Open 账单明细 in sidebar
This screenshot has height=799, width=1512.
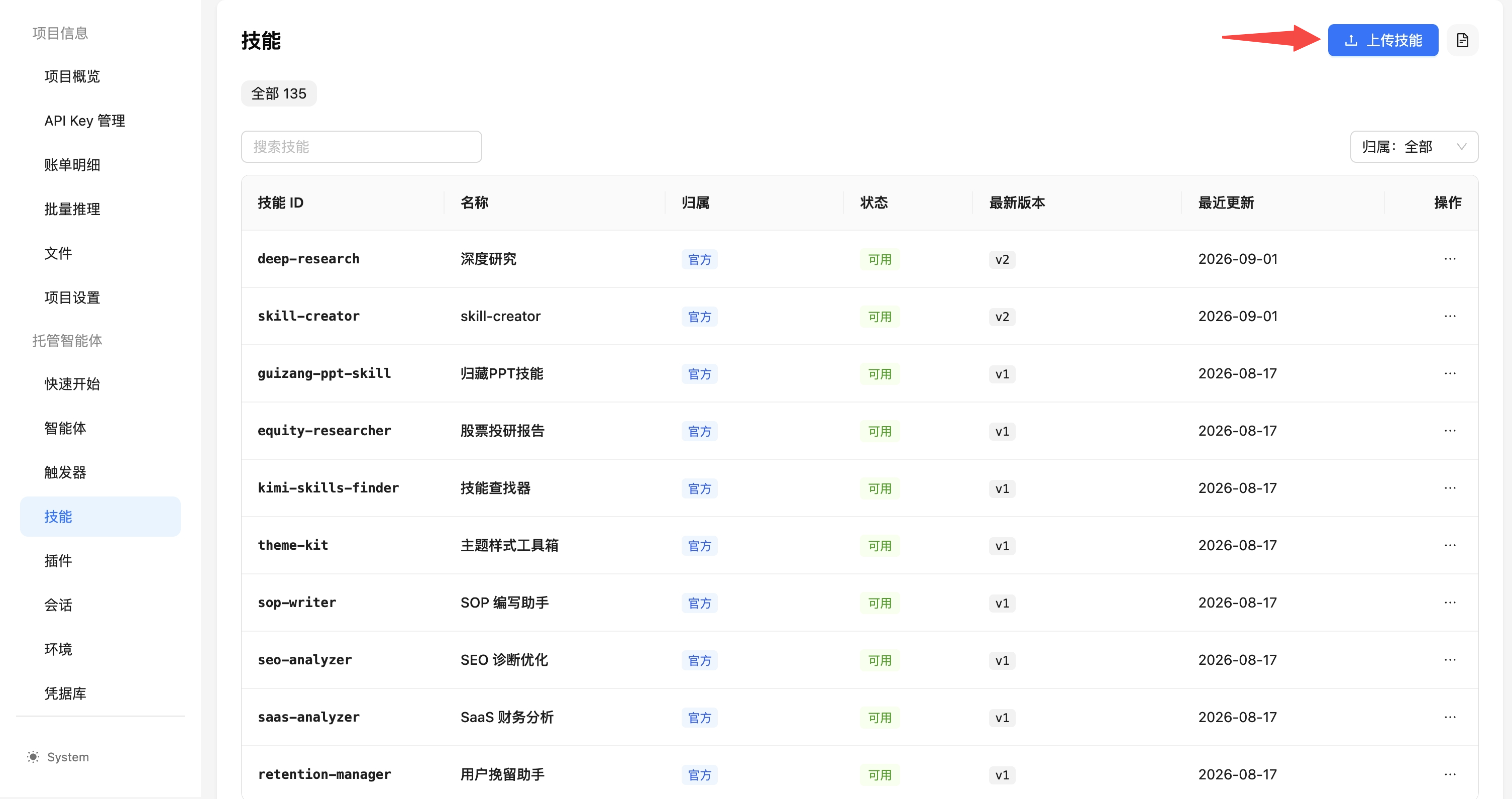[x=100, y=165]
